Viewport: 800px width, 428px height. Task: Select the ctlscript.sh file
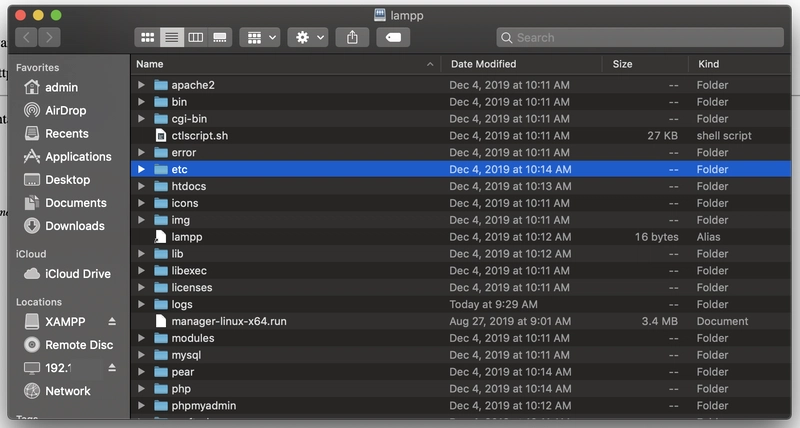[x=461, y=136]
